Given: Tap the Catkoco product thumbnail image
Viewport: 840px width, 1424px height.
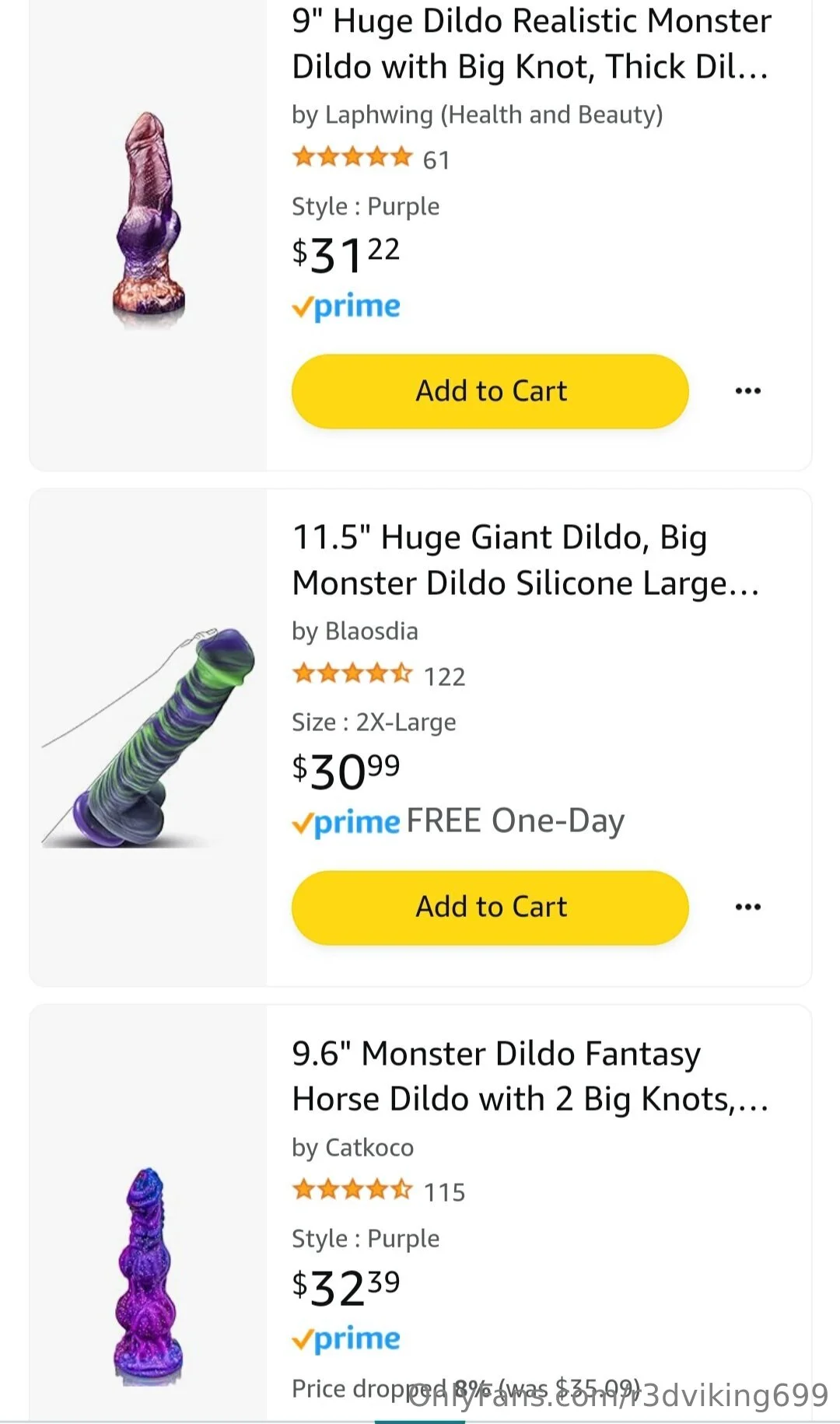Looking at the screenshot, I should (x=149, y=1275).
